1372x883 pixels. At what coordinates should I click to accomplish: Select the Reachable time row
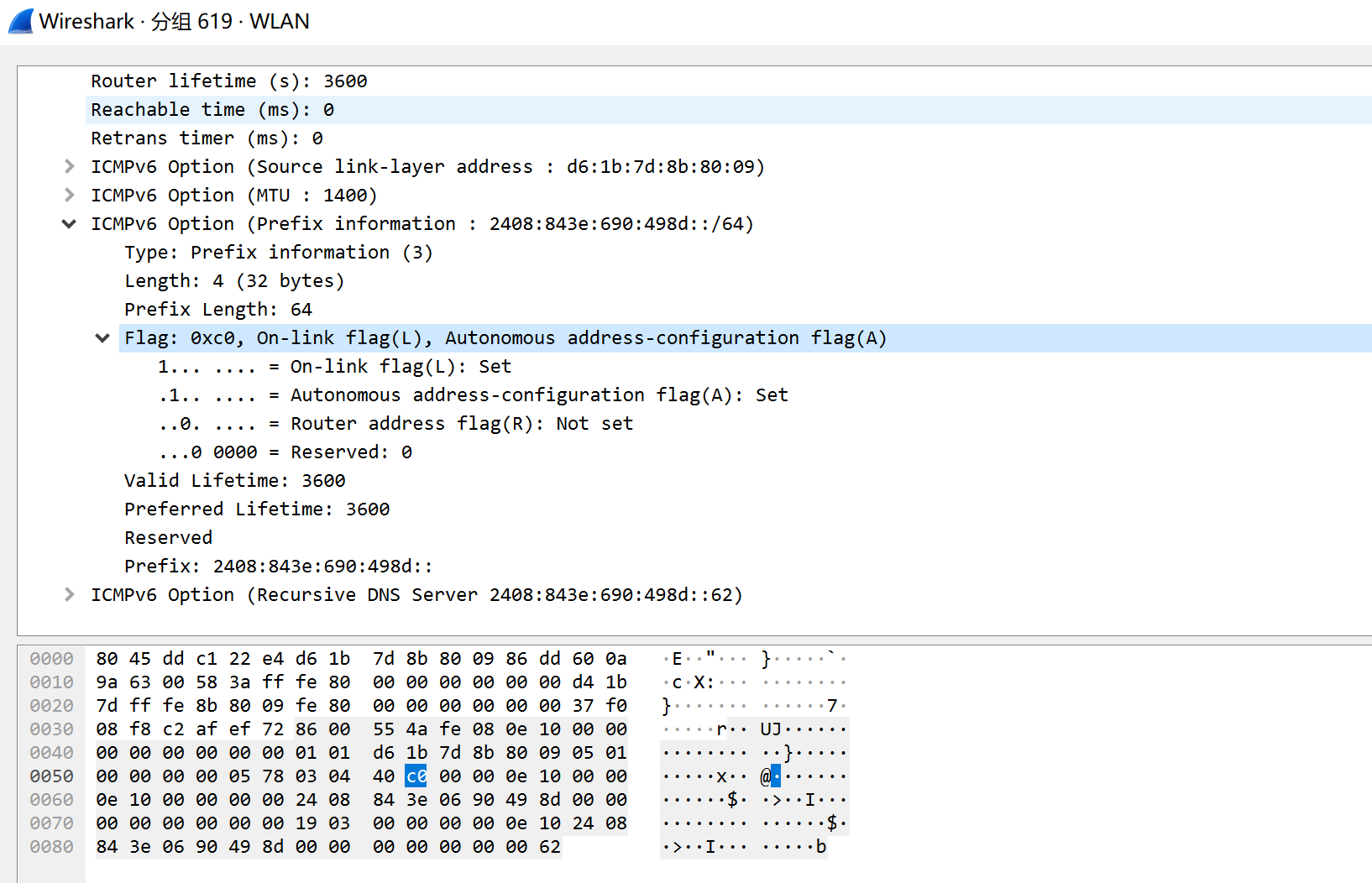[212, 110]
